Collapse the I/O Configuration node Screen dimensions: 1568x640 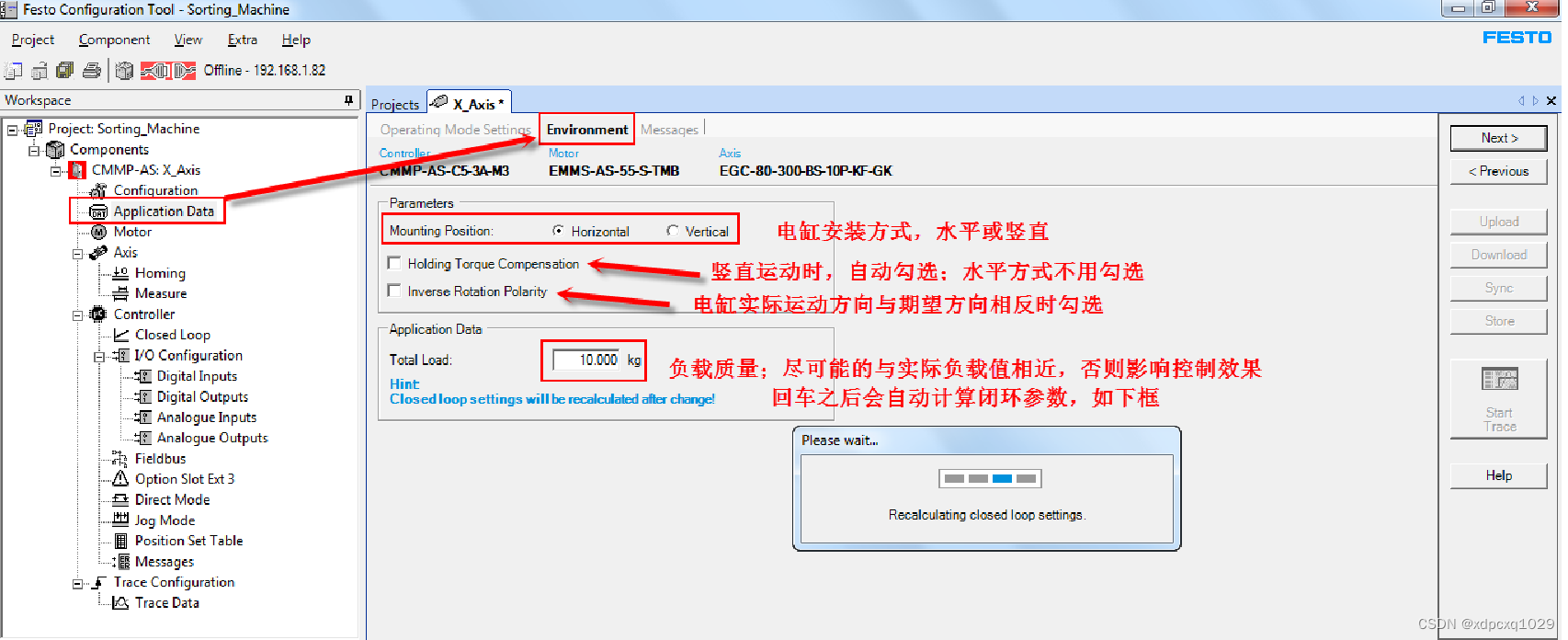click(100, 356)
